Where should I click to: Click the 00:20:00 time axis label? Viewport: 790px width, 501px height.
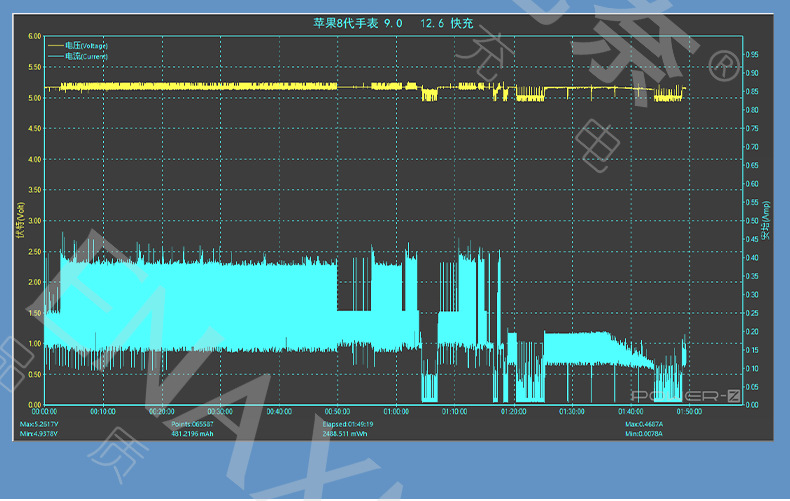(162, 412)
